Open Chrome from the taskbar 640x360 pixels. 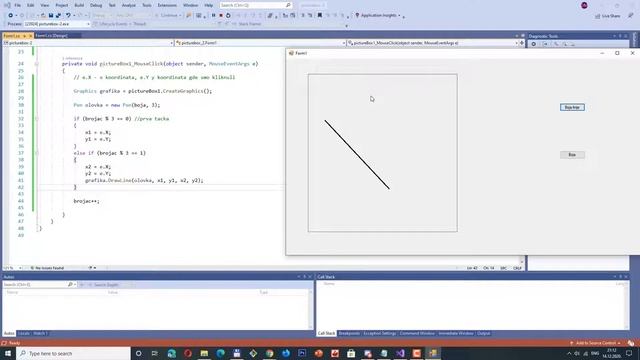tap(269, 353)
